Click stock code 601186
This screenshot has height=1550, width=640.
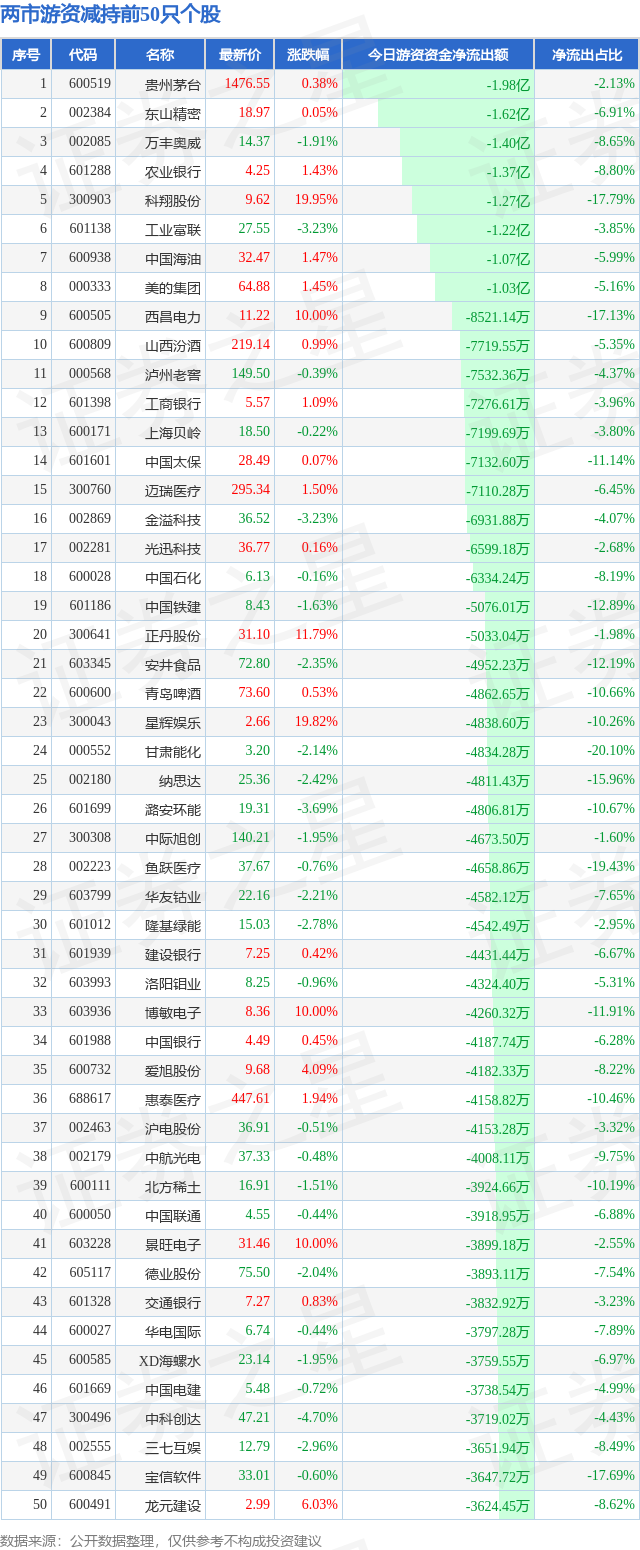(x=90, y=606)
